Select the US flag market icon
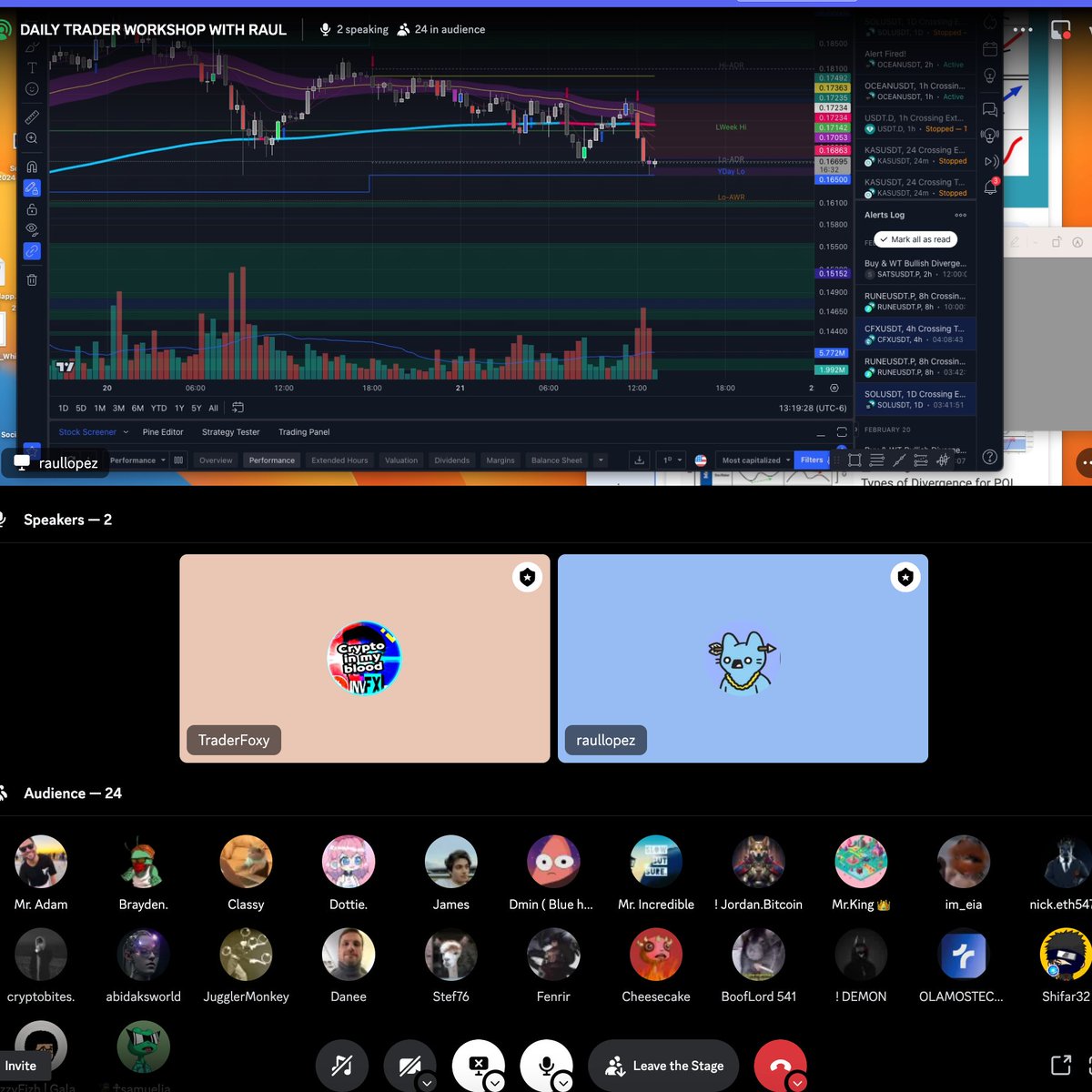 click(x=701, y=460)
